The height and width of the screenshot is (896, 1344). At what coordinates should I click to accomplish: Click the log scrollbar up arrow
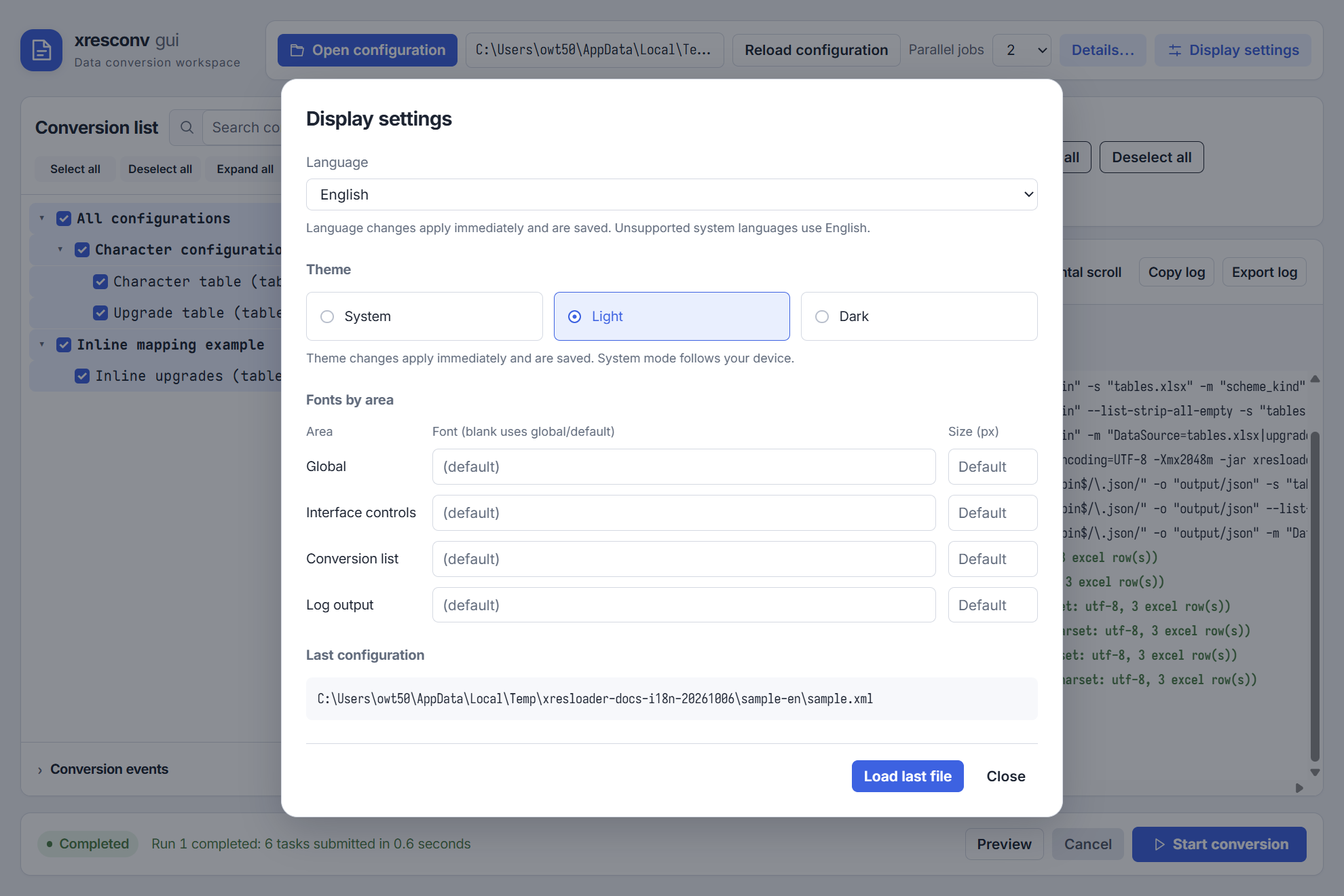1315,379
